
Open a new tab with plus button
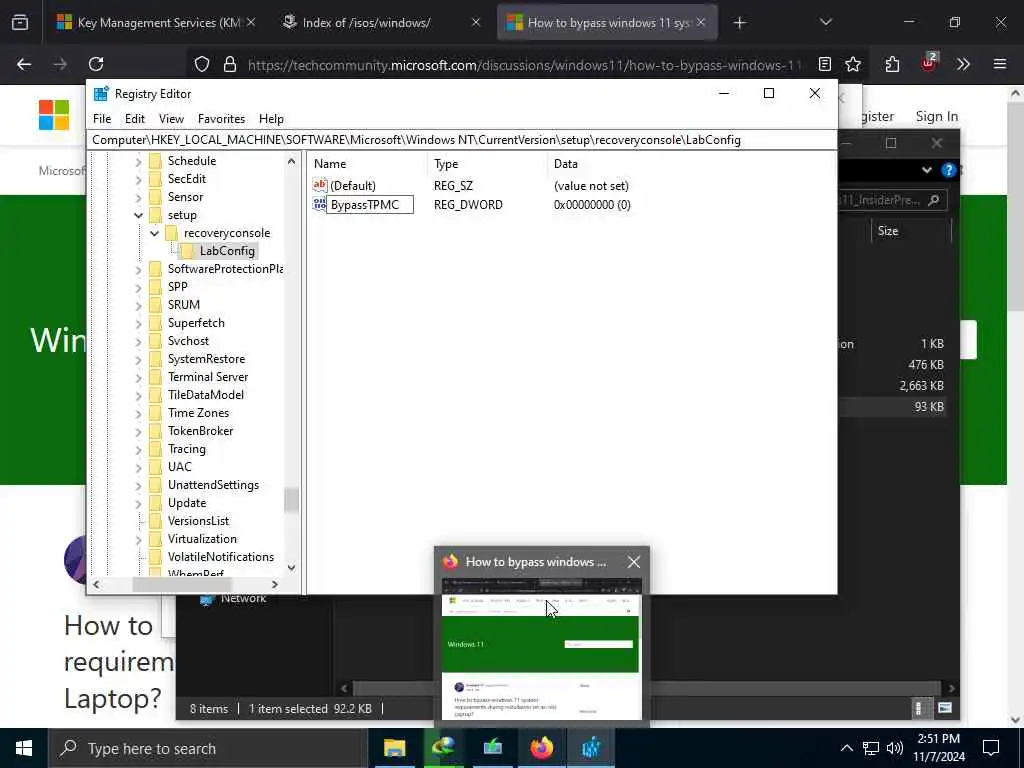(x=739, y=23)
